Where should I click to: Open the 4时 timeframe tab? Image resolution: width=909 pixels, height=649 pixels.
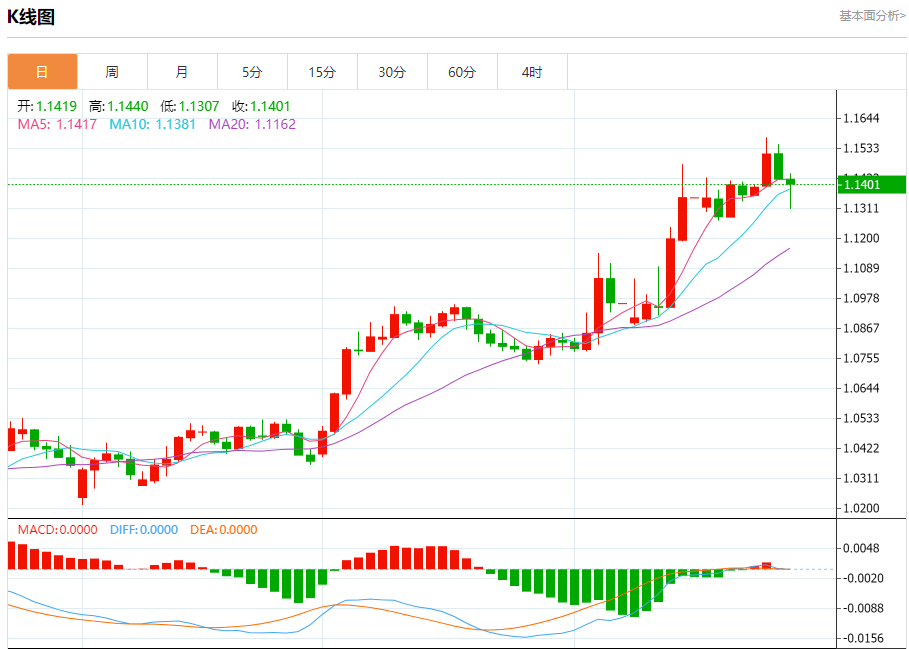[x=533, y=72]
